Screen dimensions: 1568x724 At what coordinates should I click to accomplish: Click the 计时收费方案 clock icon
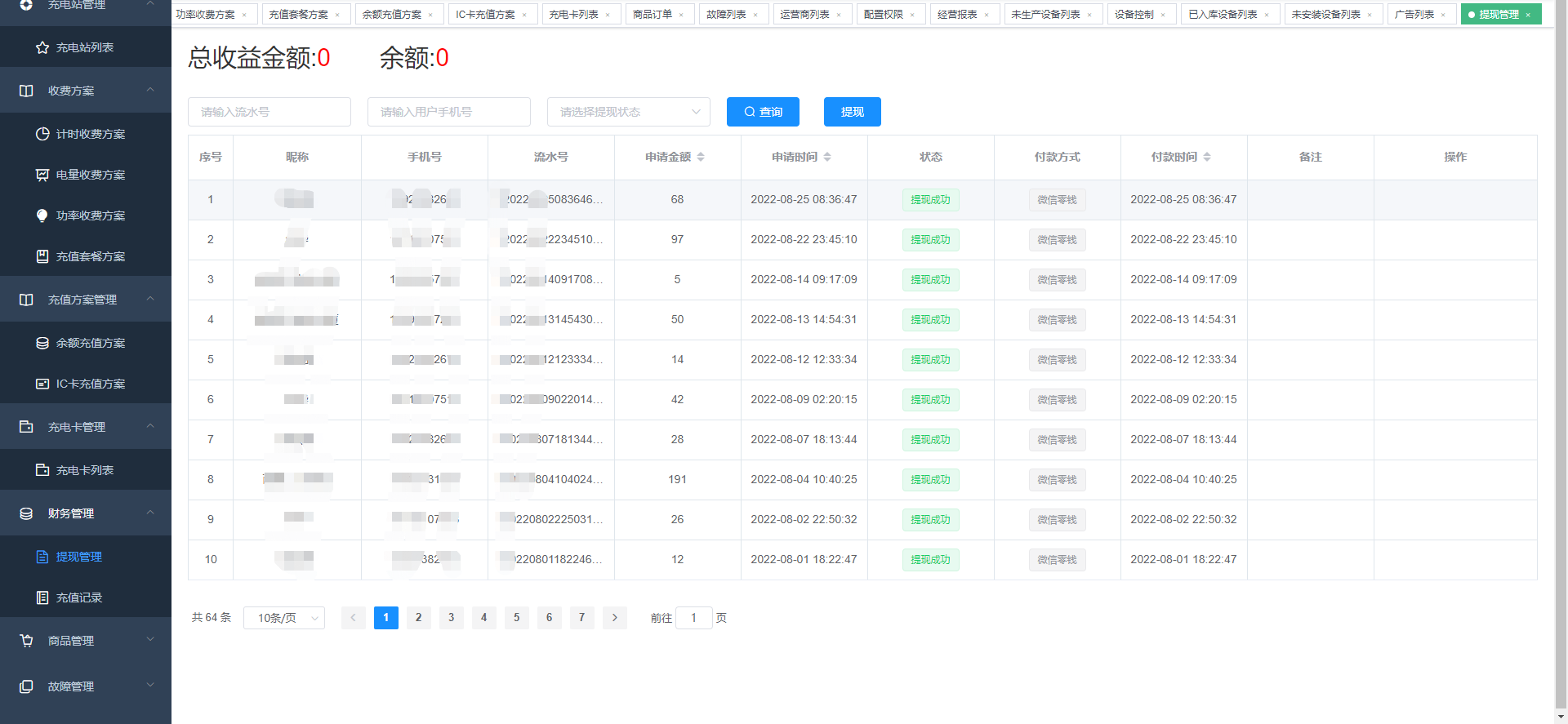click(42, 134)
